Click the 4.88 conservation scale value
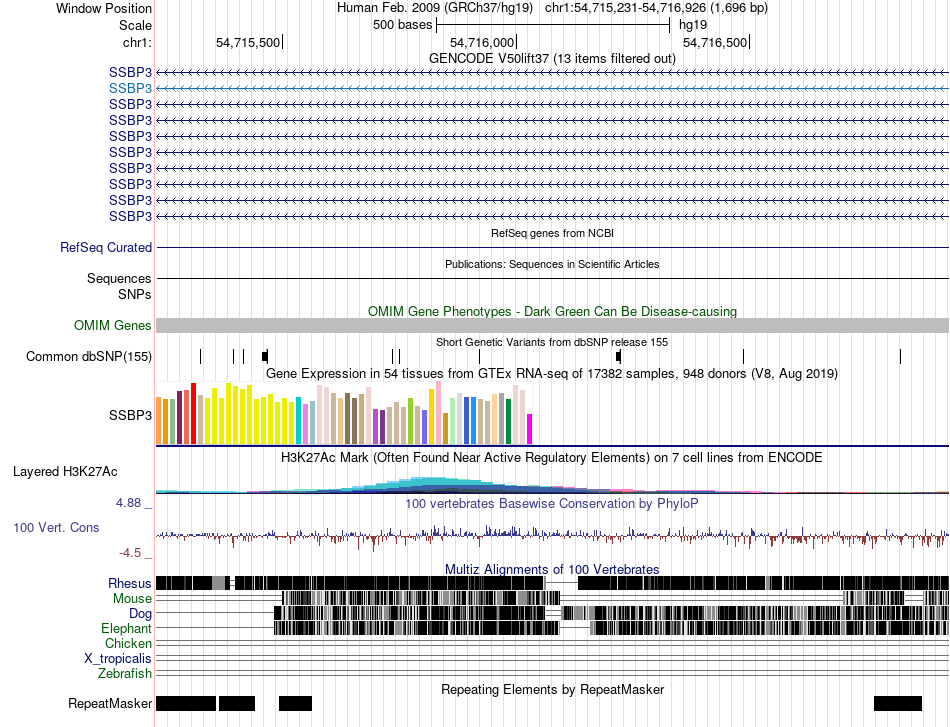 (128, 503)
